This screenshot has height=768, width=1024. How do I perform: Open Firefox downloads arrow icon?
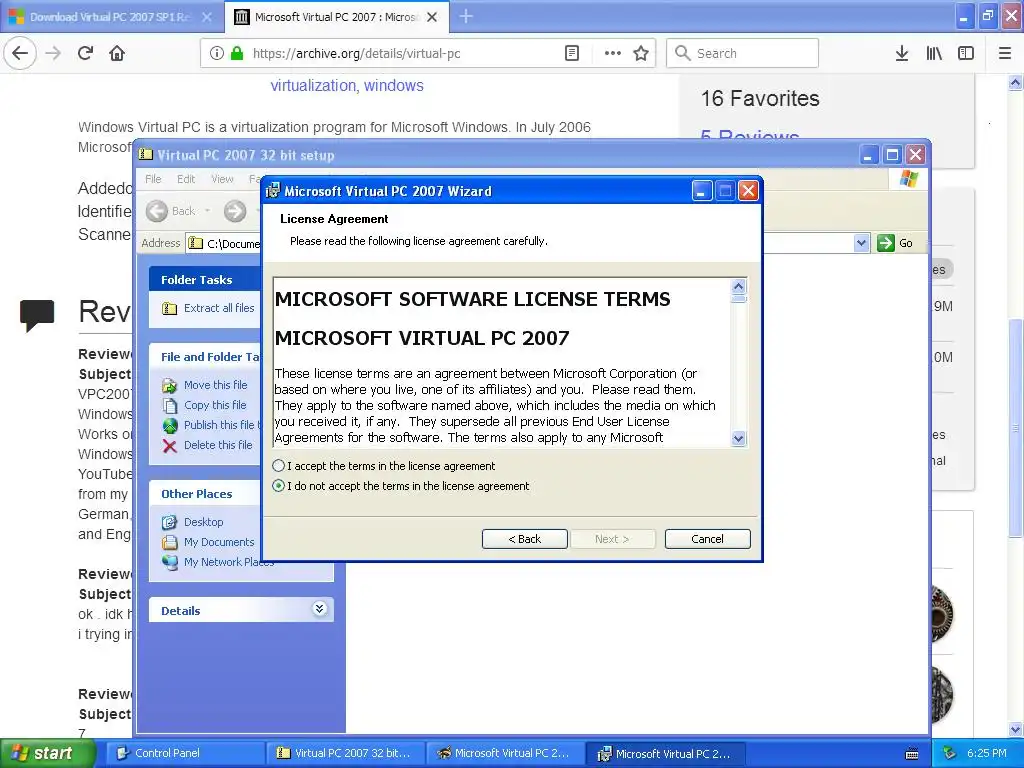(902, 53)
